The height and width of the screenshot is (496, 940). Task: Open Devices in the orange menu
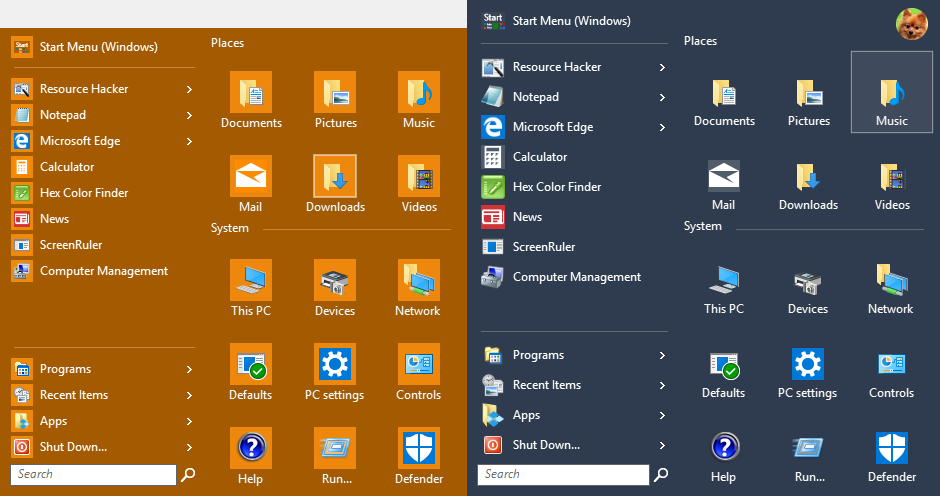[x=335, y=288]
